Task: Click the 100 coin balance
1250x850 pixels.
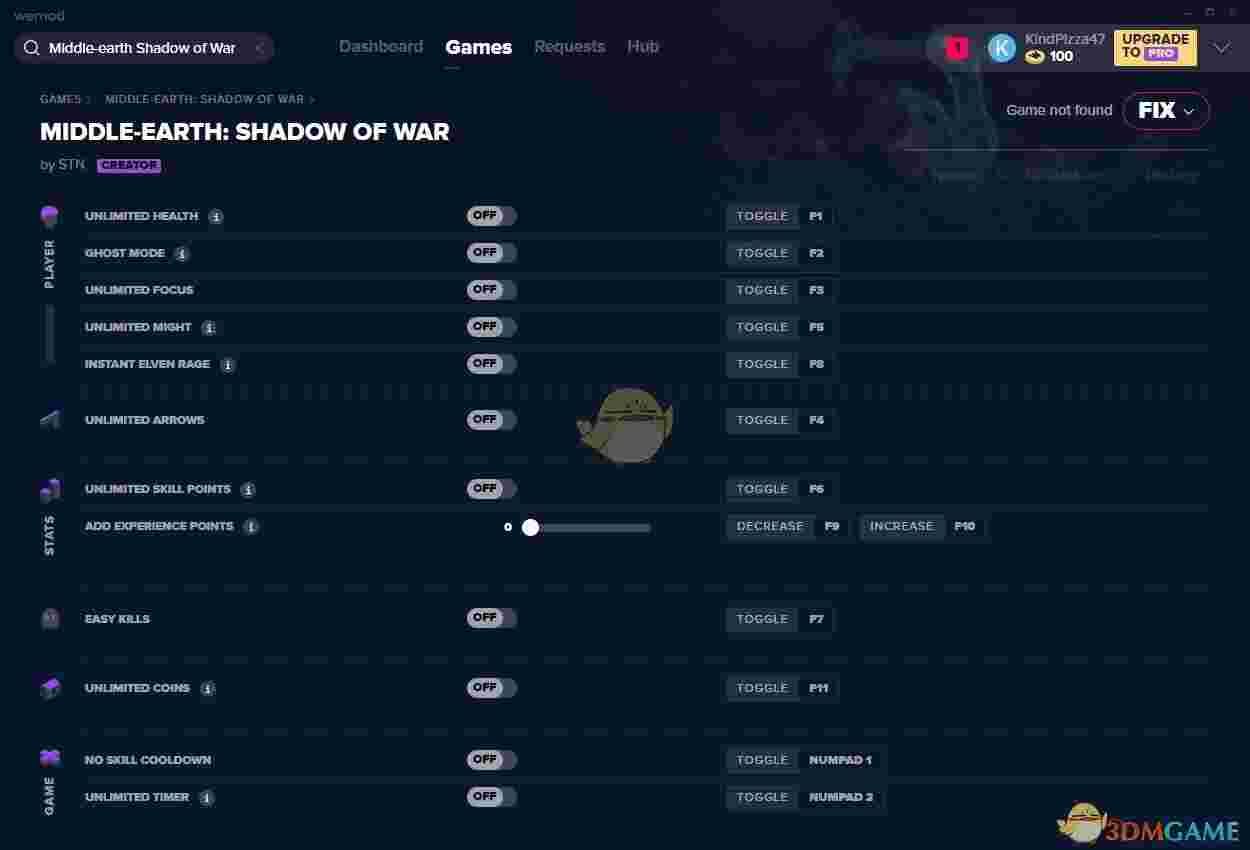Action: point(1061,57)
